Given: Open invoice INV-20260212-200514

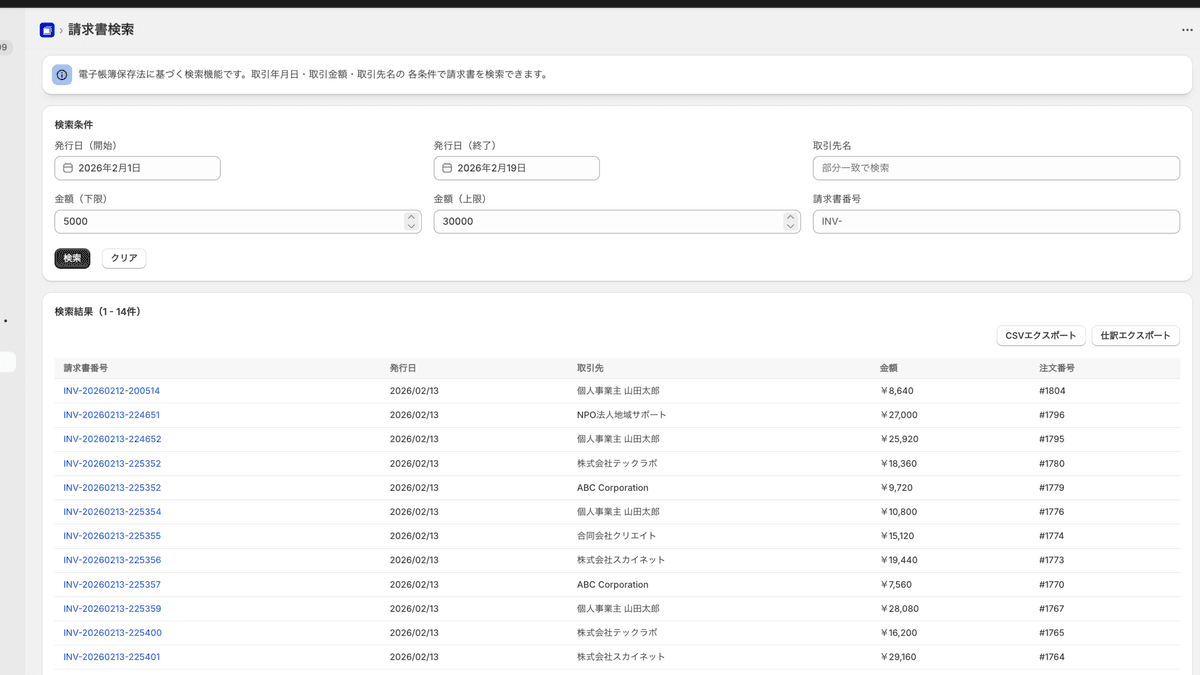Looking at the screenshot, I should pyautogui.click(x=111, y=391).
